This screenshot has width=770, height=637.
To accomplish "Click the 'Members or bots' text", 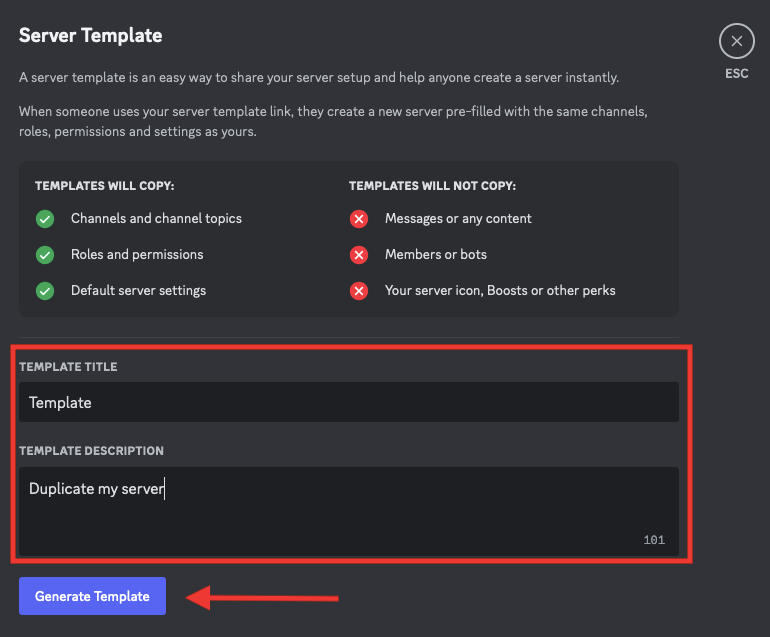I will point(436,254).
